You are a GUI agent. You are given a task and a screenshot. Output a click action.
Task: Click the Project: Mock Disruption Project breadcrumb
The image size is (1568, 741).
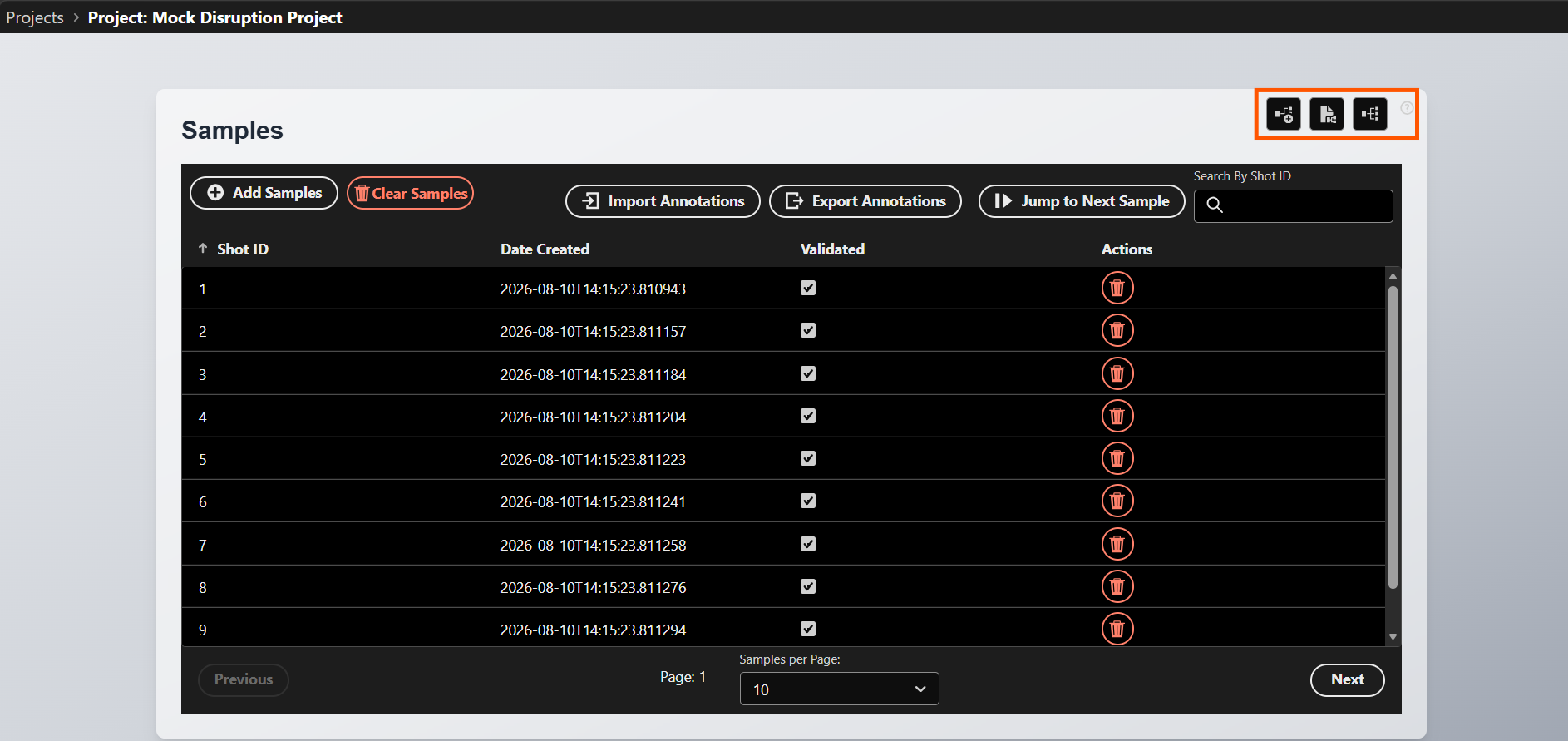pos(215,17)
